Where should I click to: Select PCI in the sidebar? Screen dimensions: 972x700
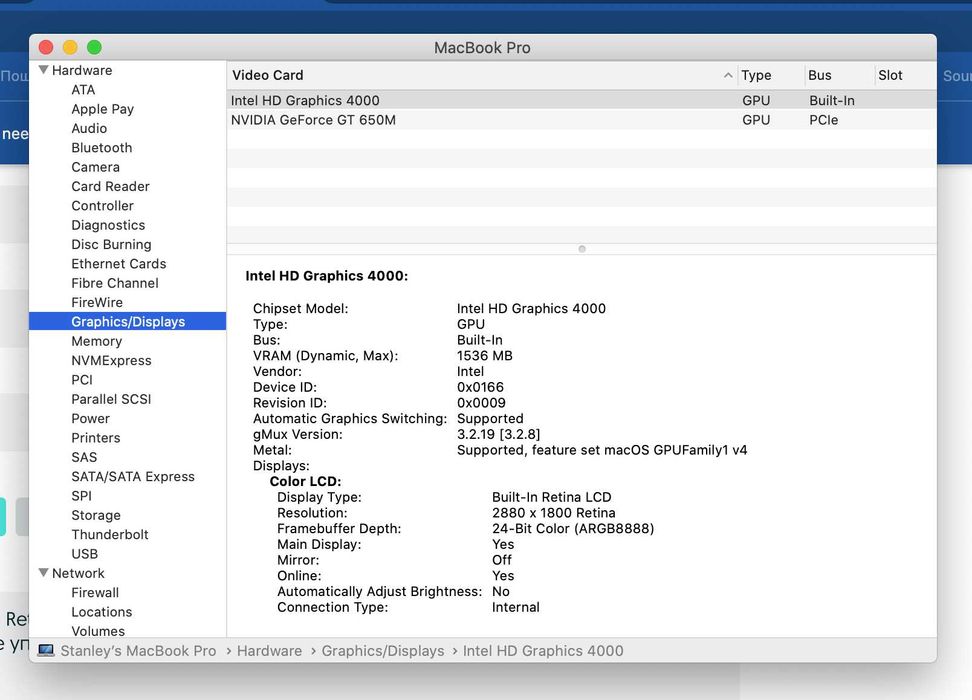pyautogui.click(x=82, y=379)
